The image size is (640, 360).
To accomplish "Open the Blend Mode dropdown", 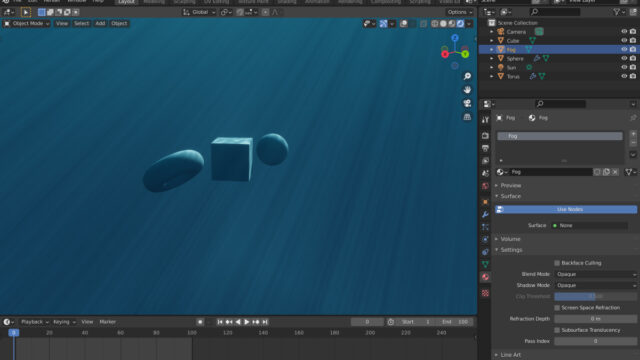I will [596, 274].
